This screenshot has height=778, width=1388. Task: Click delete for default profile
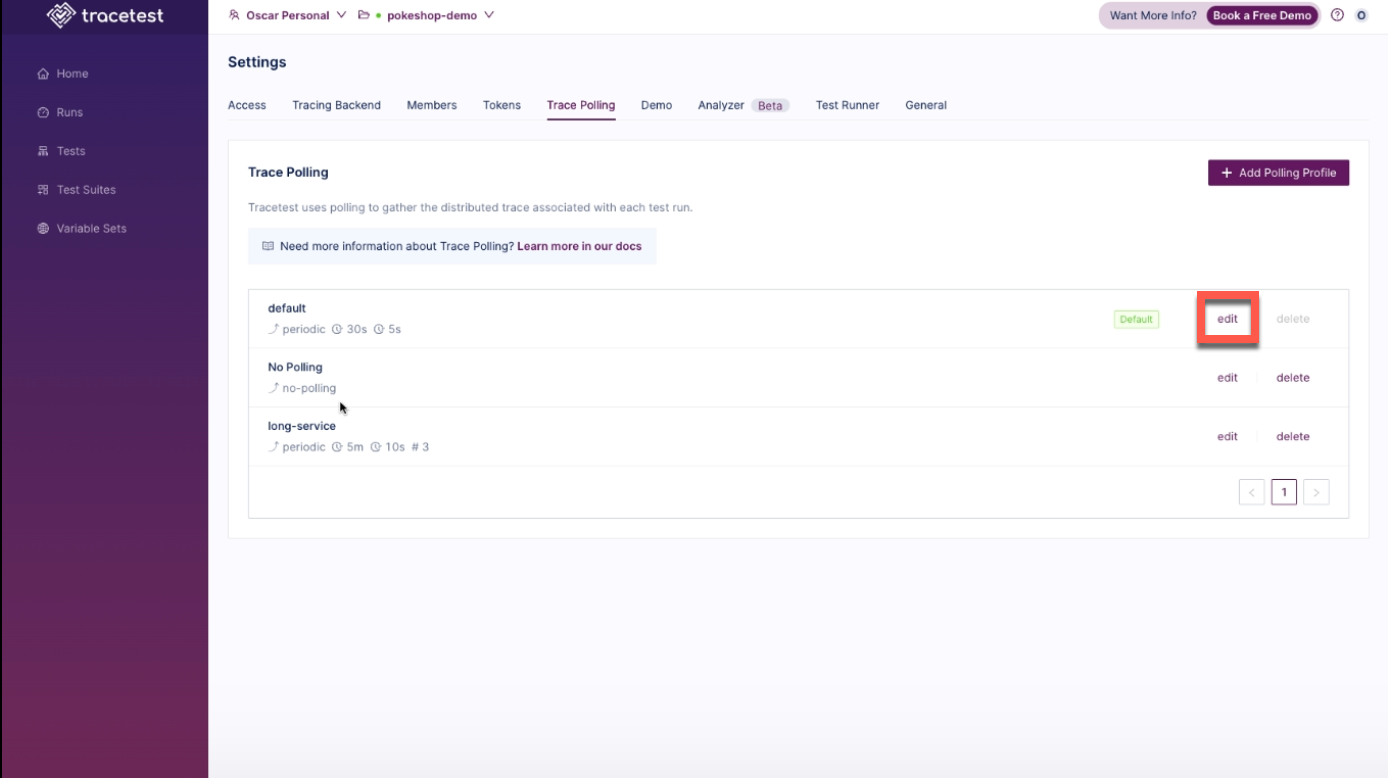tap(1293, 319)
